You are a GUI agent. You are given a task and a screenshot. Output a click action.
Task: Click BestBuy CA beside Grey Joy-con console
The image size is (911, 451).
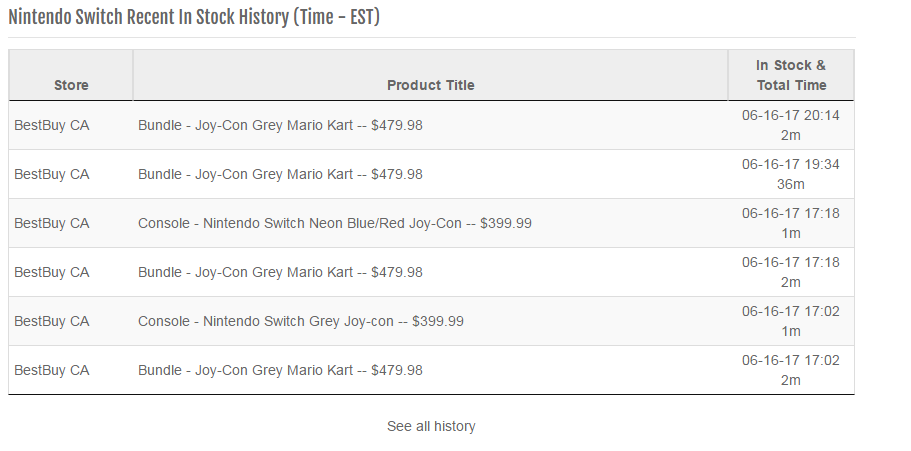coord(52,321)
